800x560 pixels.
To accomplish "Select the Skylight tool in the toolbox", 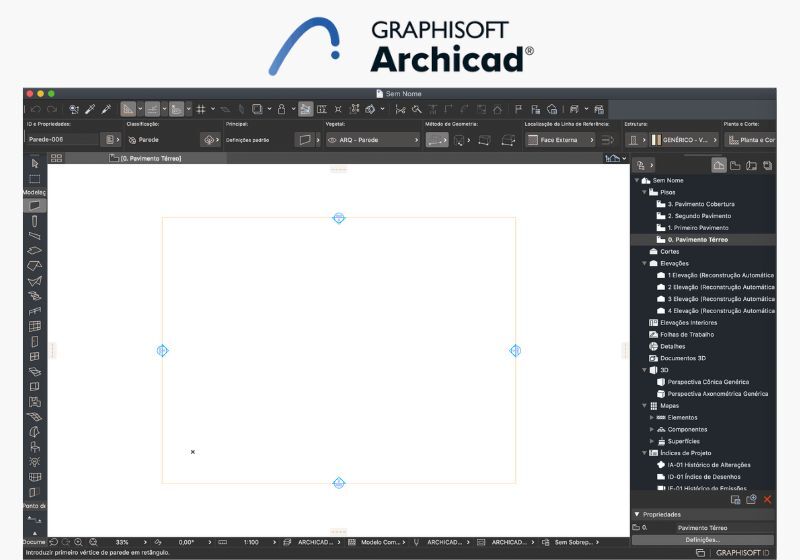I will point(35,371).
